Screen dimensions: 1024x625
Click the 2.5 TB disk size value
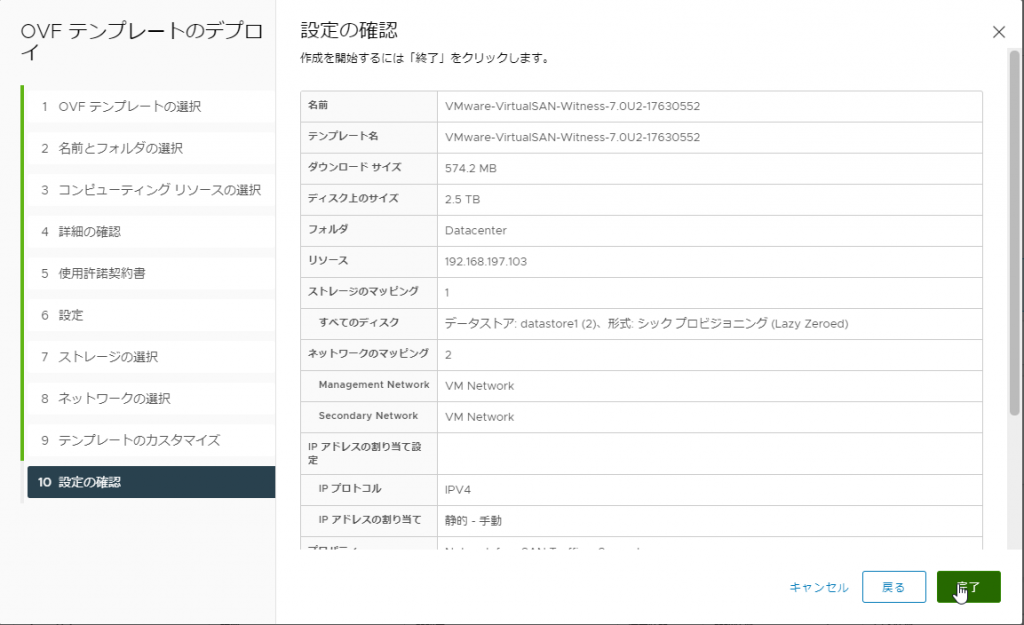[x=462, y=199]
